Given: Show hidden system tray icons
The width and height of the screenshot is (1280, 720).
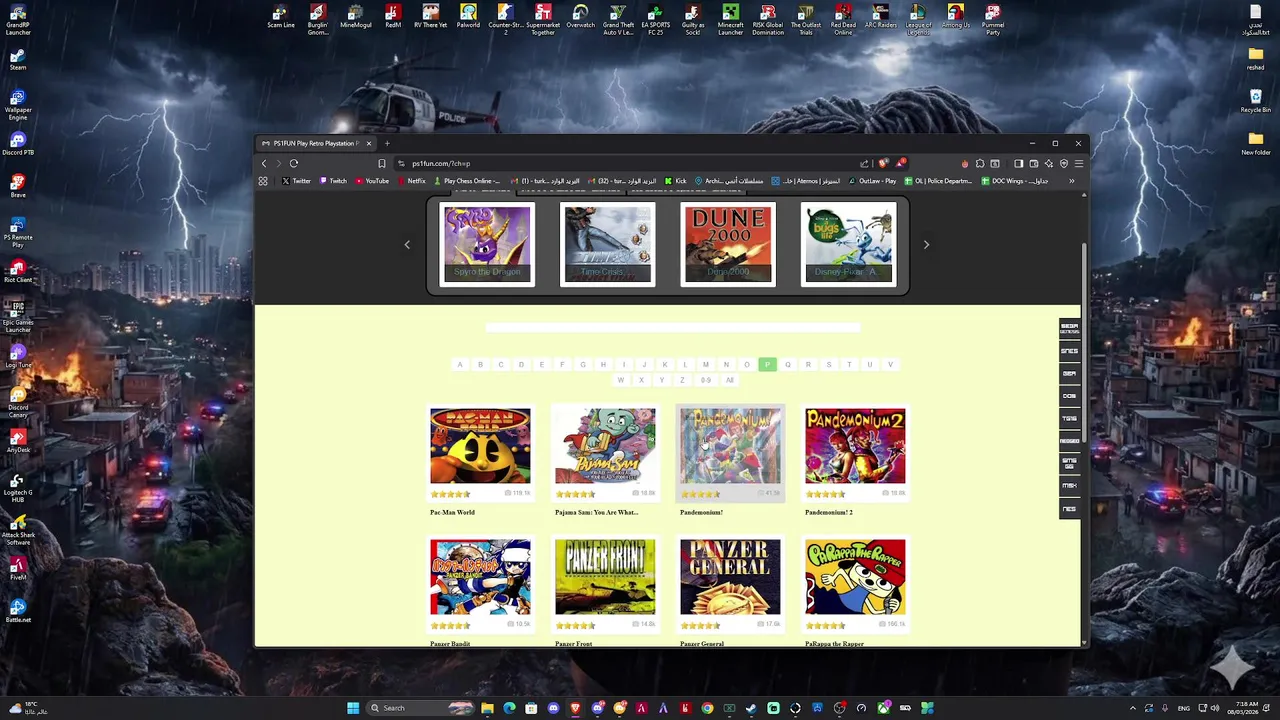Looking at the screenshot, I should 1132,708.
